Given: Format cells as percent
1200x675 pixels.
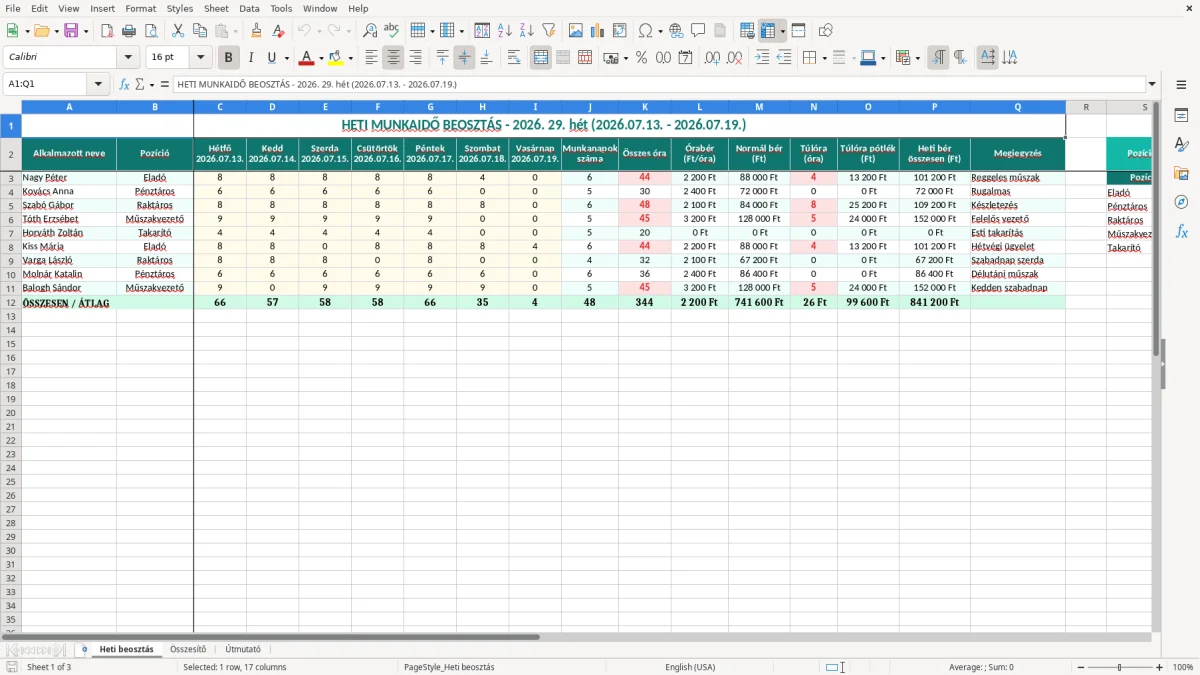Looking at the screenshot, I should [x=641, y=58].
